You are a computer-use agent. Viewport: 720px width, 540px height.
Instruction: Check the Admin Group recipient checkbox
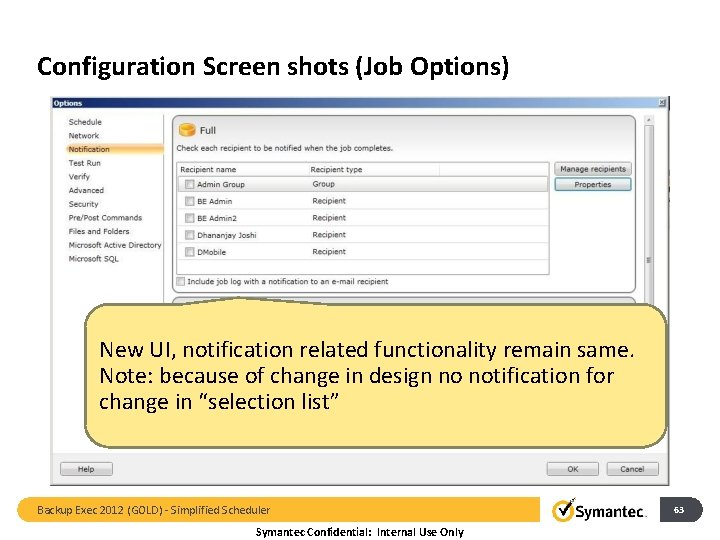pyautogui.click(x=189, y=184)
